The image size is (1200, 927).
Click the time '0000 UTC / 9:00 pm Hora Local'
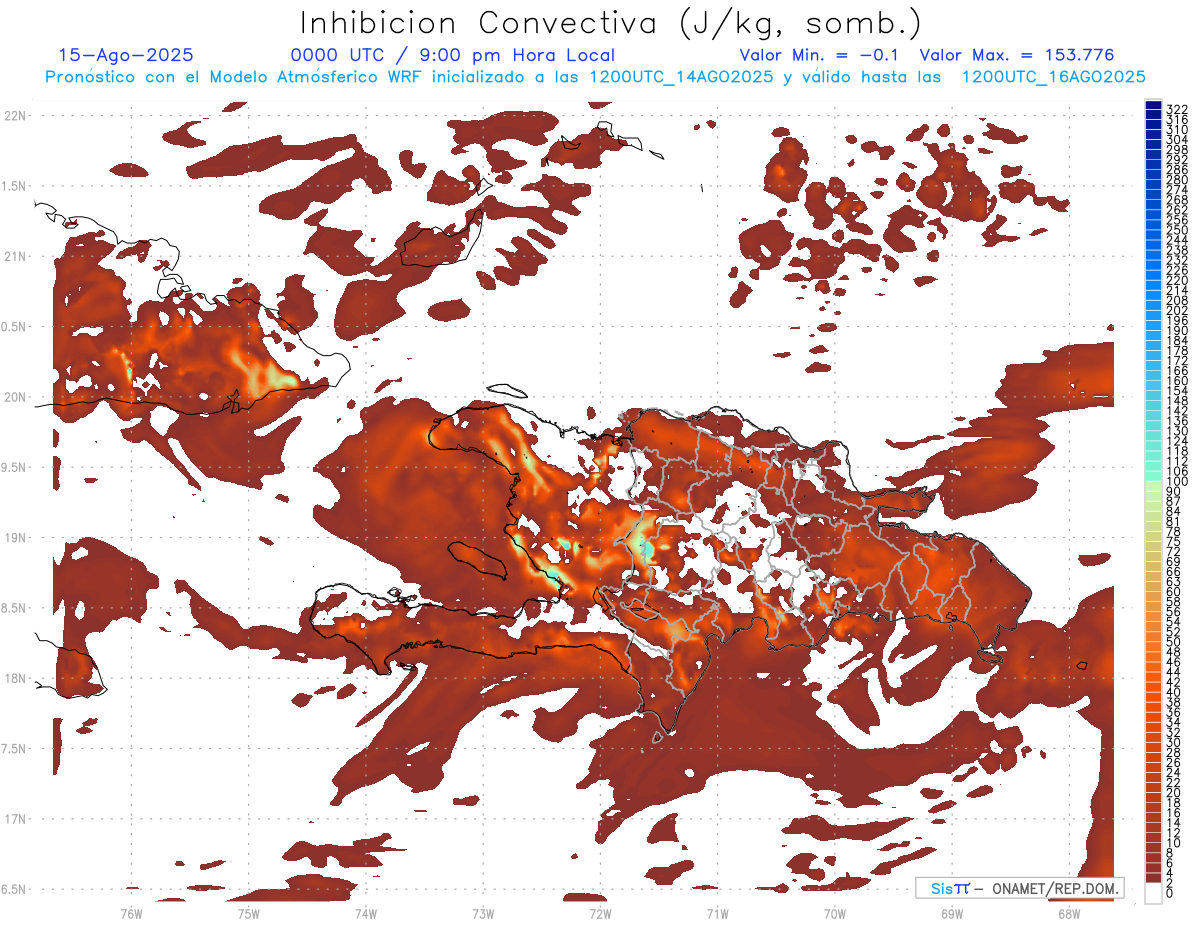tap(452, 55)
